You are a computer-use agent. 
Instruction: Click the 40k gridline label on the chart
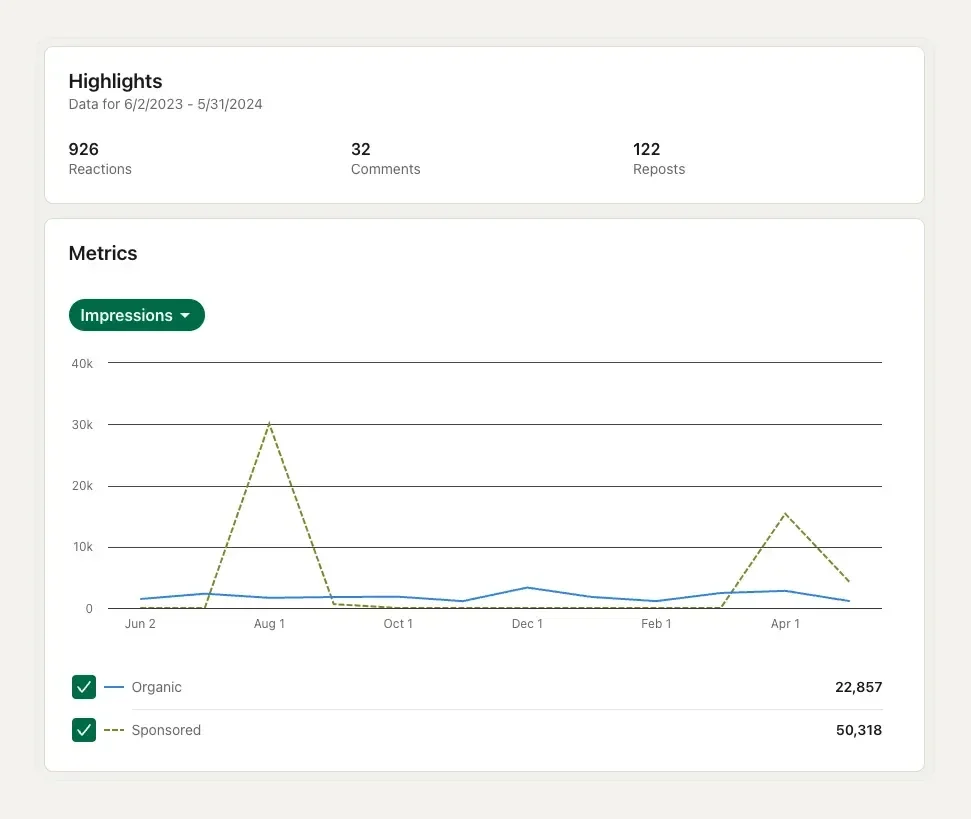point(82,363)
